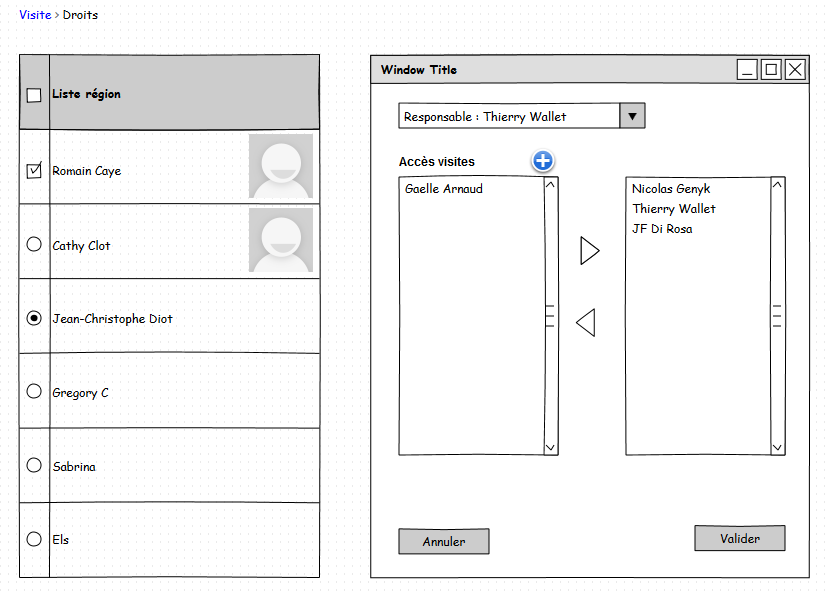Select the Sabrina radio button
Screen dimensions: 831x596
(34, 465)
